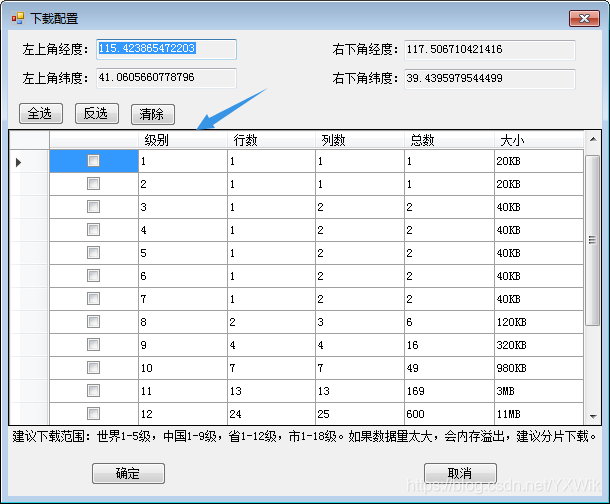The image size is (610, 504).
Task: Check the checkbox for level 9
Action: pos(93,345)
